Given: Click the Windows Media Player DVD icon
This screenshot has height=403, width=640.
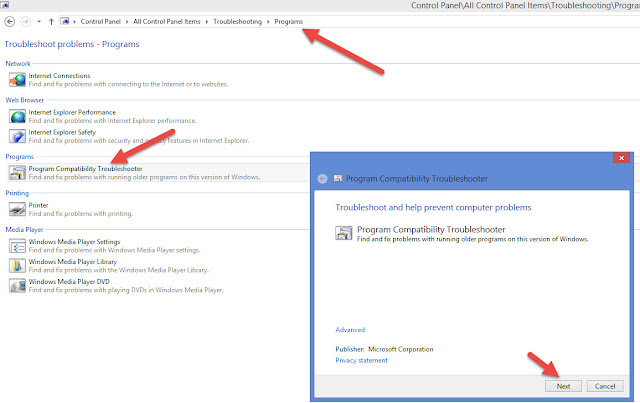Looking at the screenshot, I should click(x=17, y=286).
